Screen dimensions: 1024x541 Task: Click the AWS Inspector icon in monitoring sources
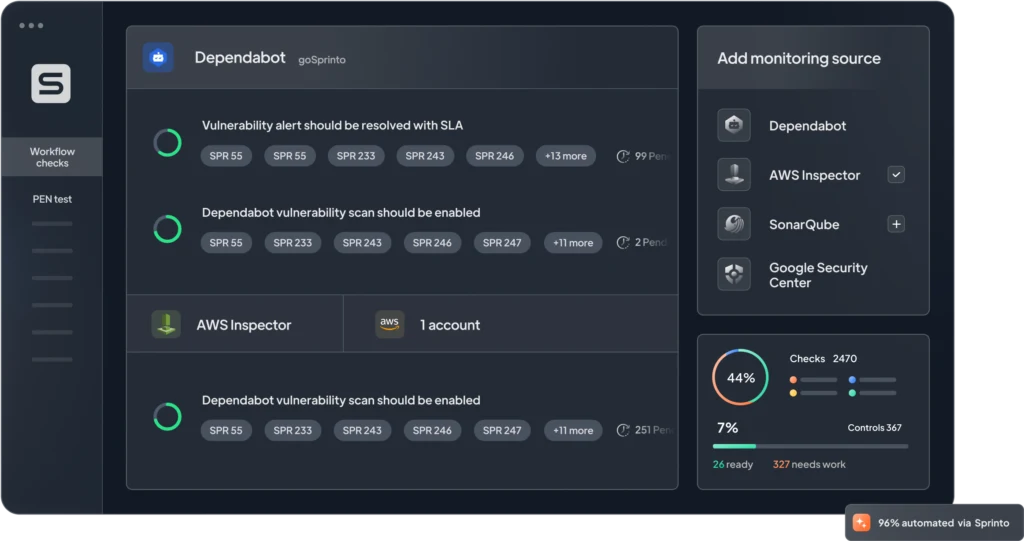734,175
